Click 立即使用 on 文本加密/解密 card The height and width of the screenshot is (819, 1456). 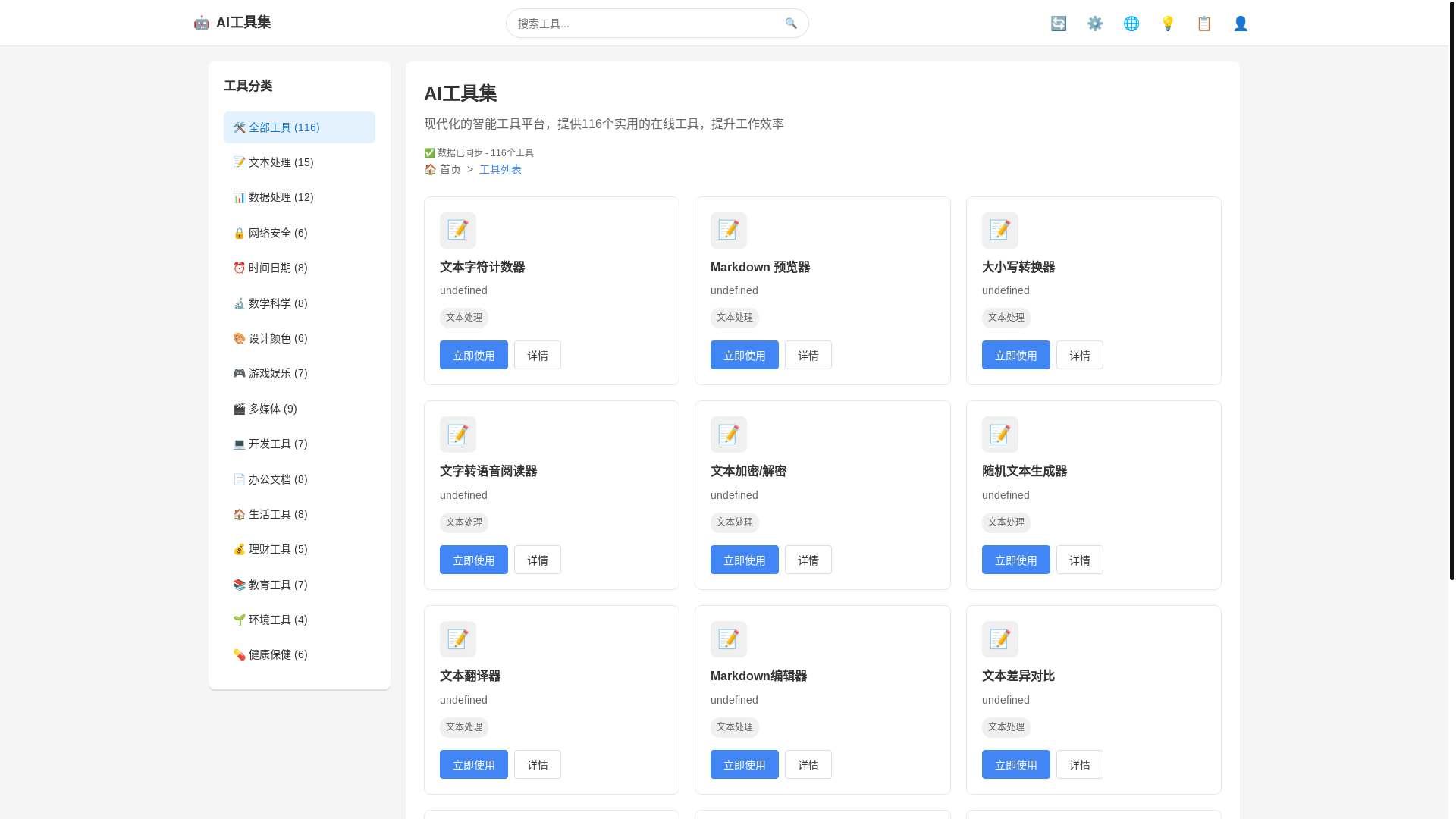tap(745, 560)
